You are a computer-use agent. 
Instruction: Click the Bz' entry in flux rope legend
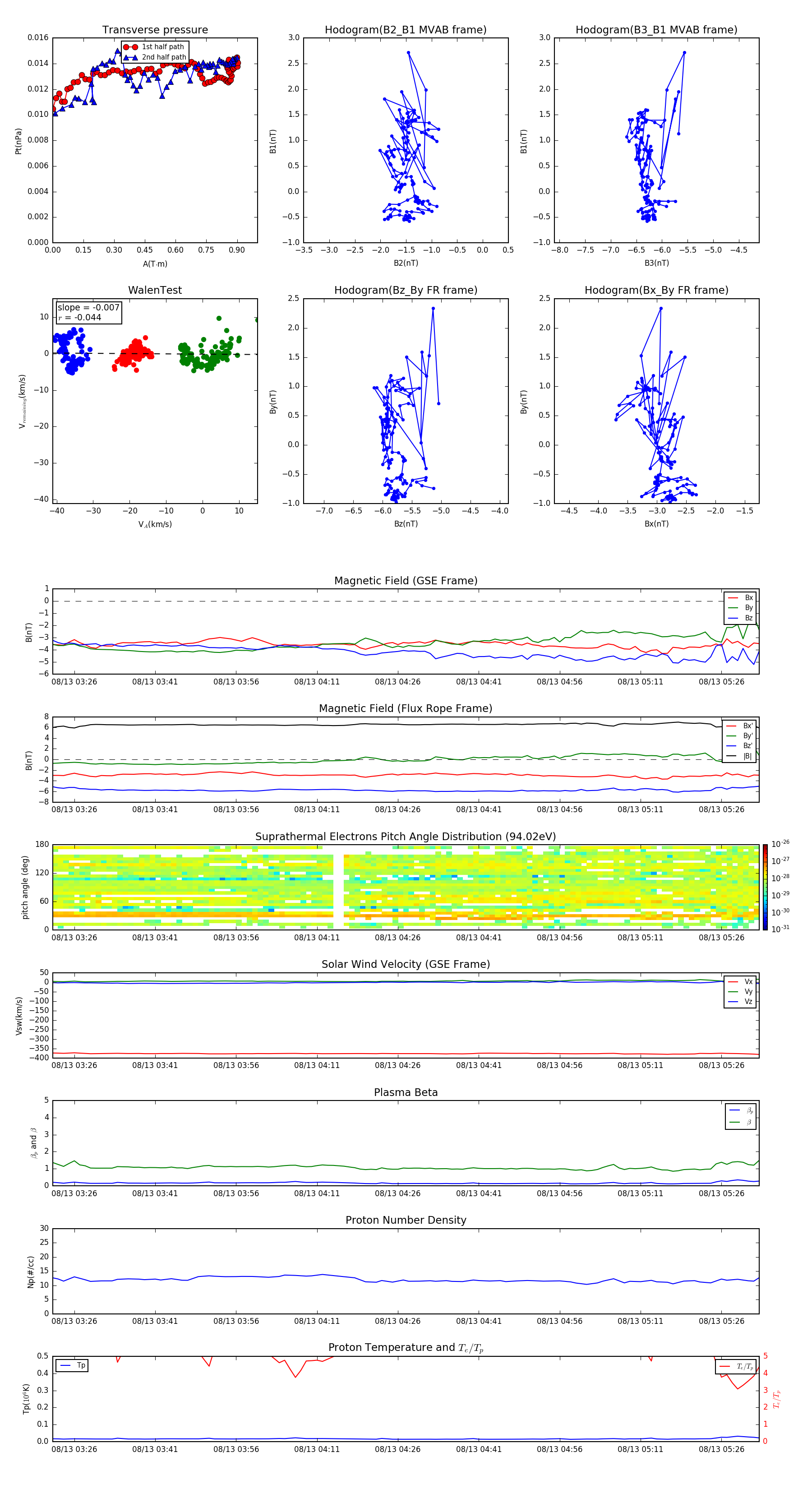click(x=740, y=746)
